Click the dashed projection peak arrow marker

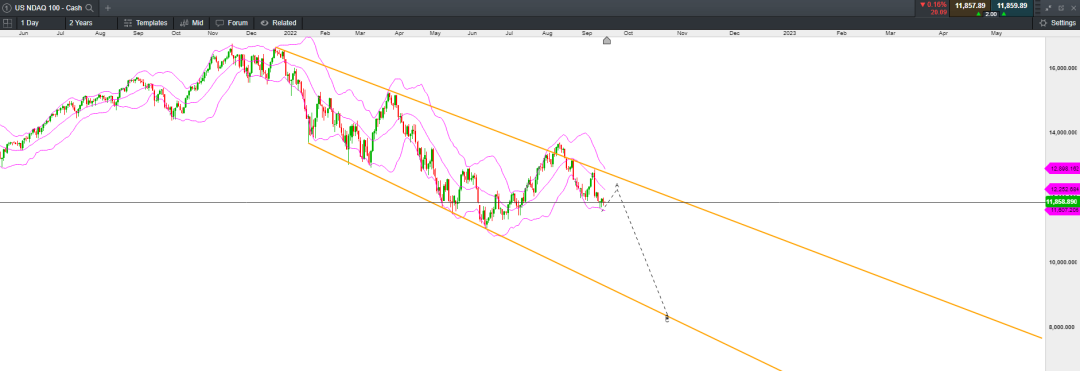[617, 184]
